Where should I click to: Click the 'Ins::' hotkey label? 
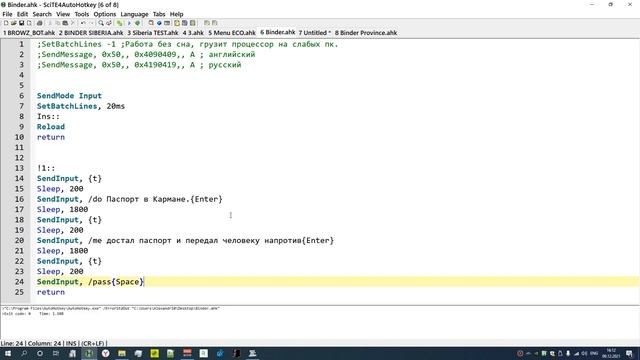coord(48,116)
